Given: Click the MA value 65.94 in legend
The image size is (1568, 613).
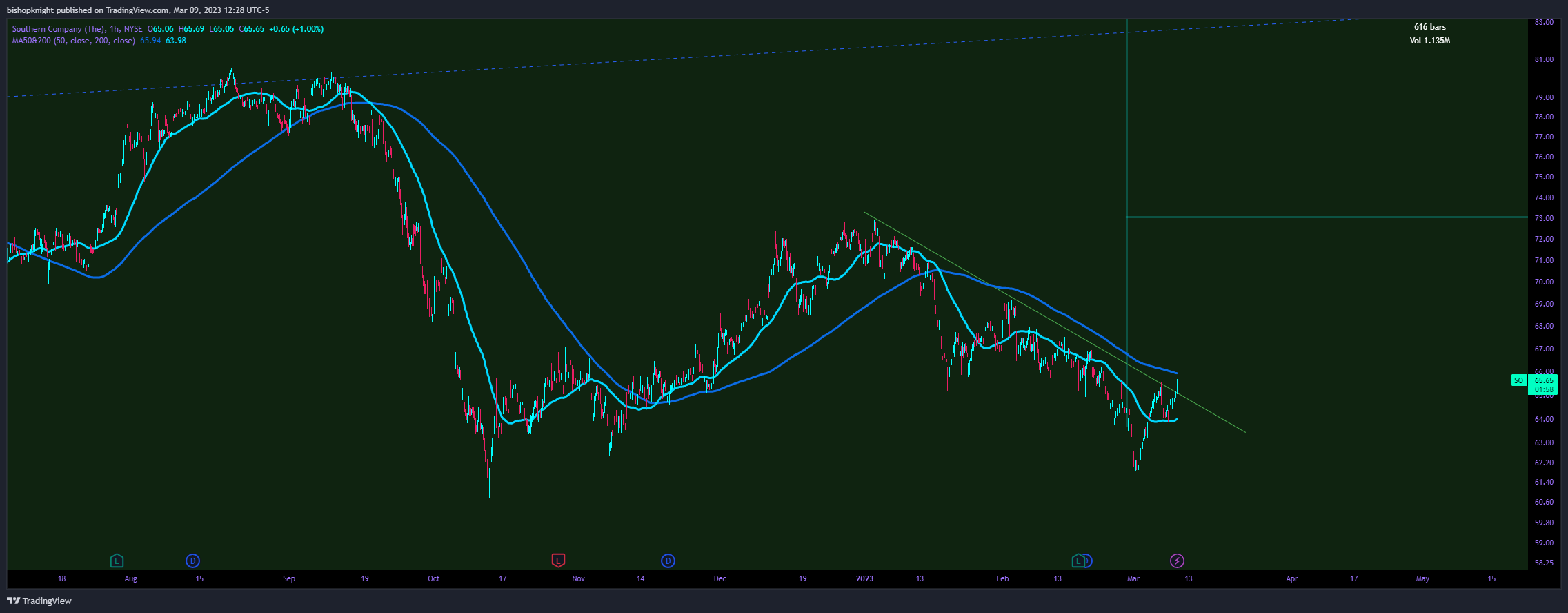Looking at the screenshot, I should pyautogui.click(x=150, y=41).
